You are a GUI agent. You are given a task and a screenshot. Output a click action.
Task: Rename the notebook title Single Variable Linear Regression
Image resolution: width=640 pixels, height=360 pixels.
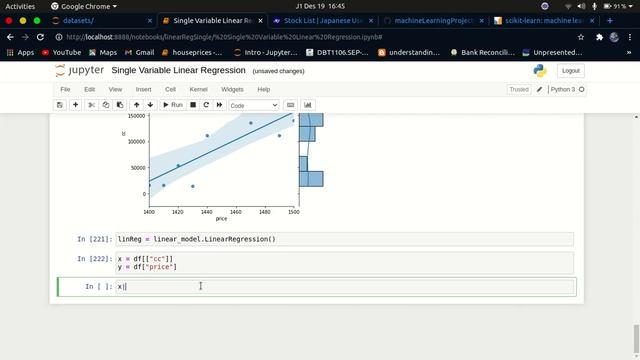[x=178, y=70]
